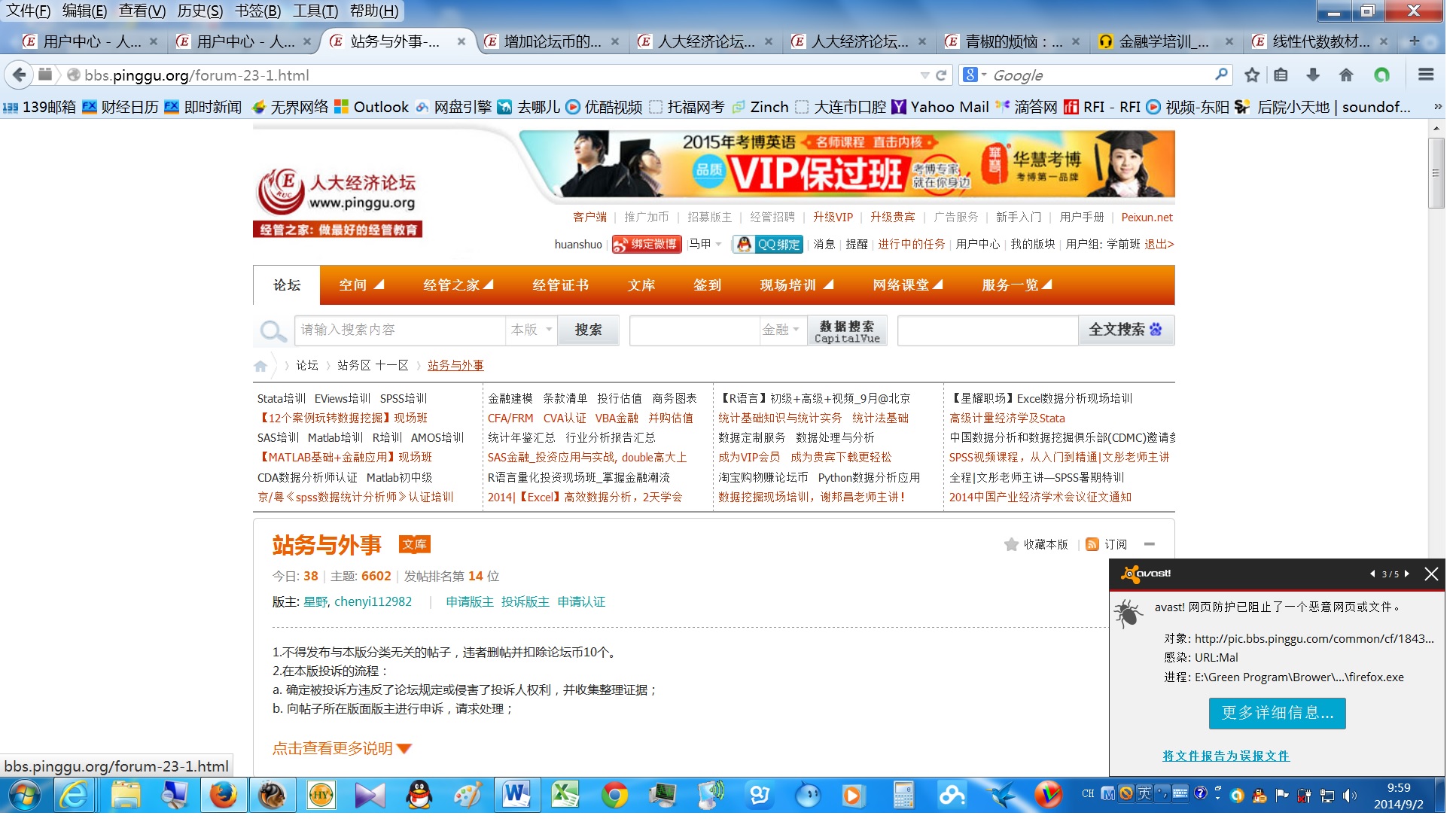This screenshot has width=1456, height=837.
Task: Click the forum home breadcrumb icon
Action: [x=260, y=366]
